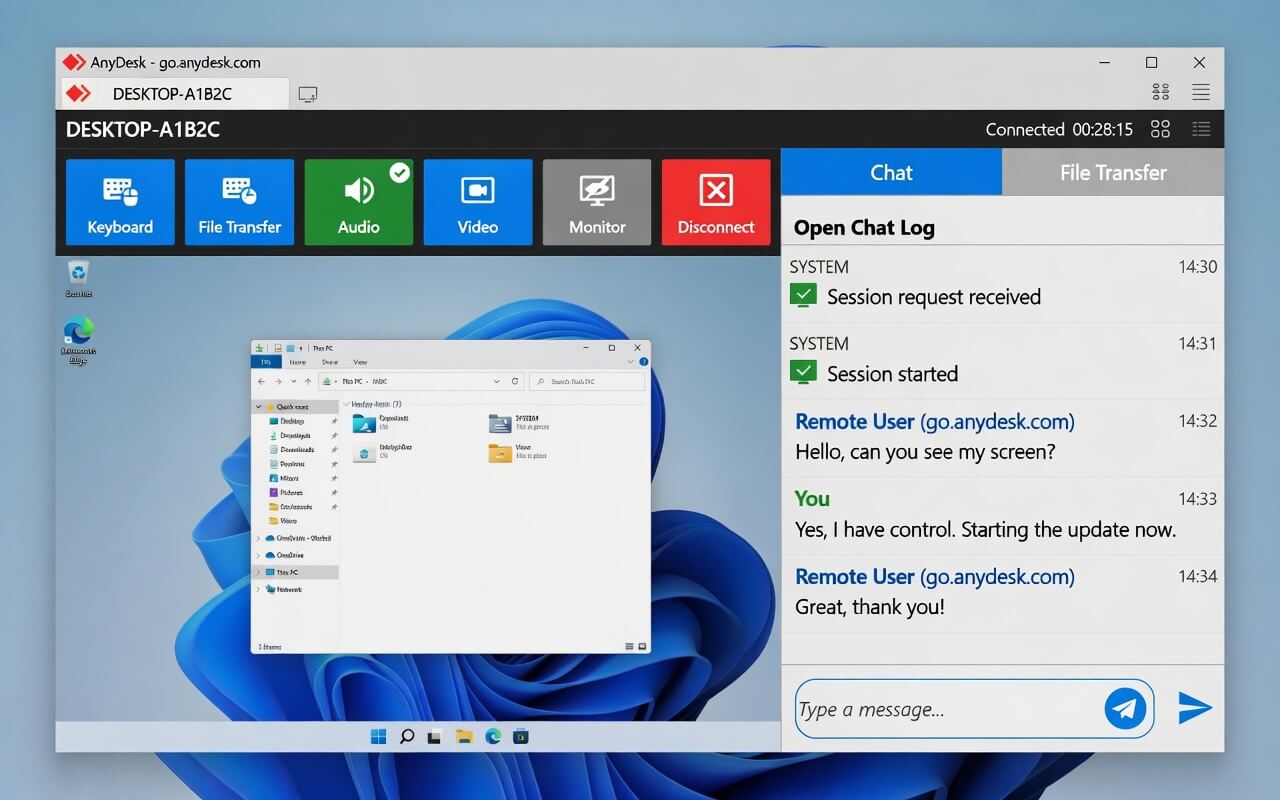Click the green check icon beside Session started
The height and width of the screenshot is (800, 1280).
click(803, 372)
